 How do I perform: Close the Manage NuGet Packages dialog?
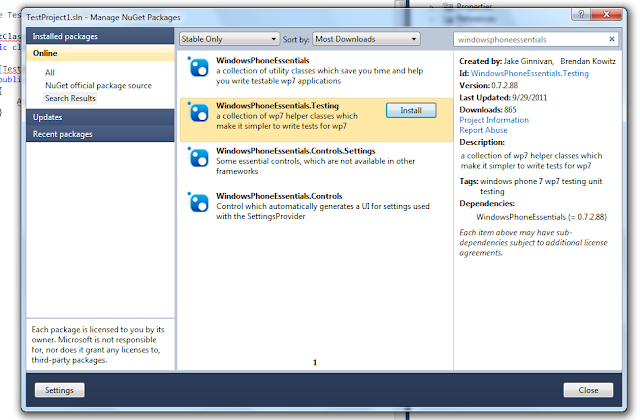607,14
